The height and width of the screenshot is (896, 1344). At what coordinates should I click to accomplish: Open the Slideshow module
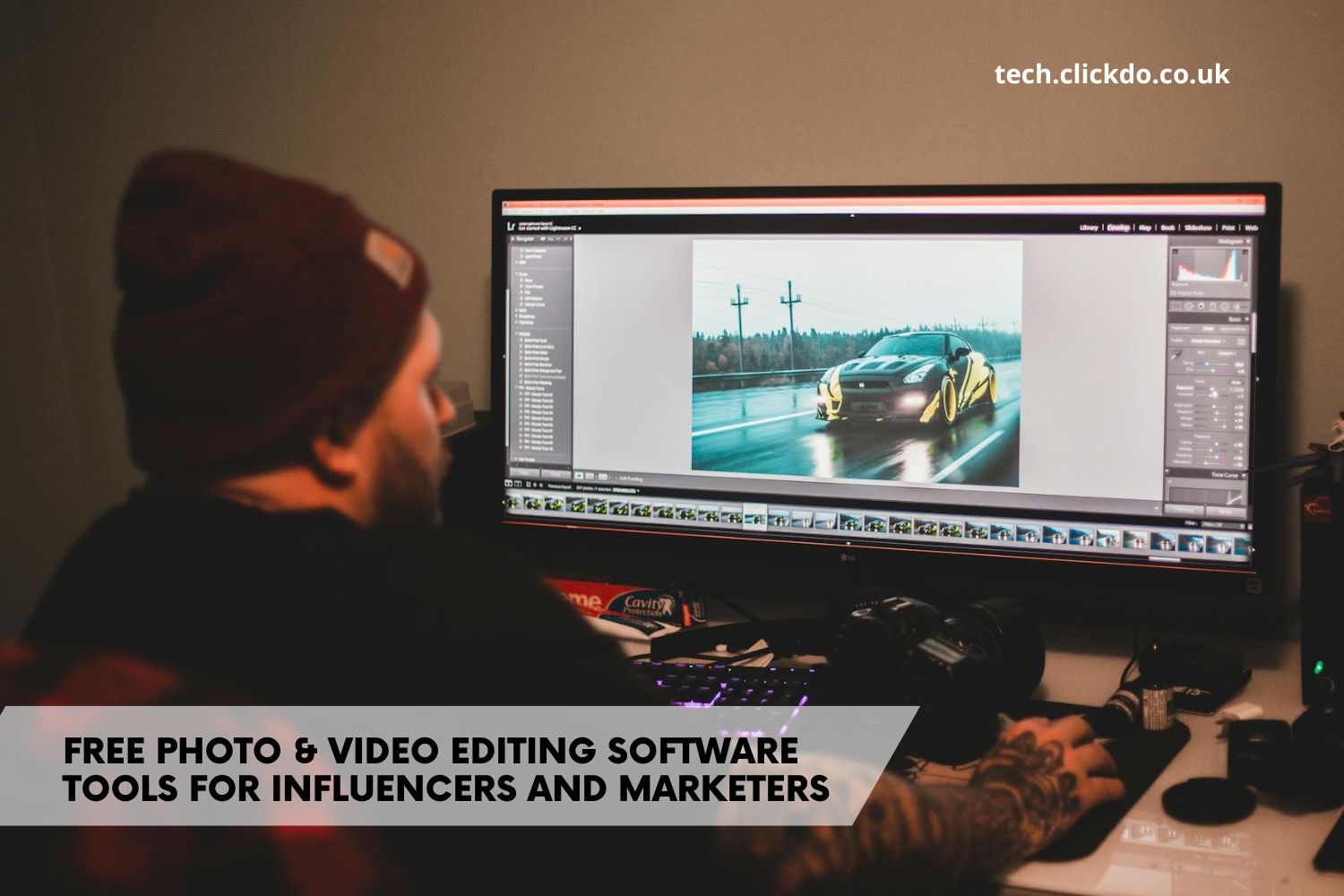(1198, 228)
